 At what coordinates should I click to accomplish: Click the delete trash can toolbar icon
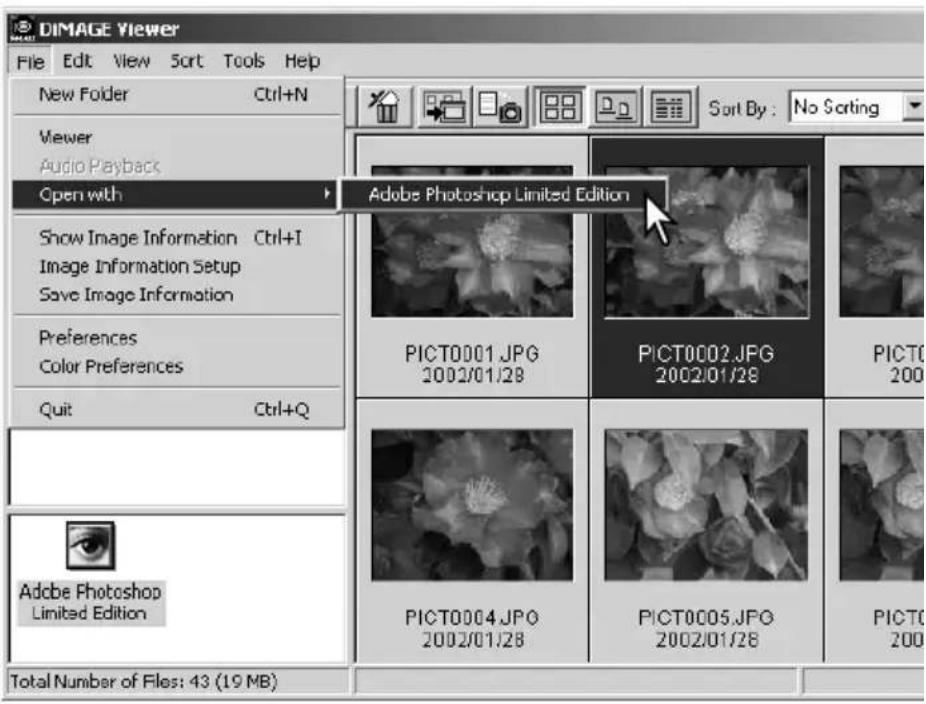(384, 107)
